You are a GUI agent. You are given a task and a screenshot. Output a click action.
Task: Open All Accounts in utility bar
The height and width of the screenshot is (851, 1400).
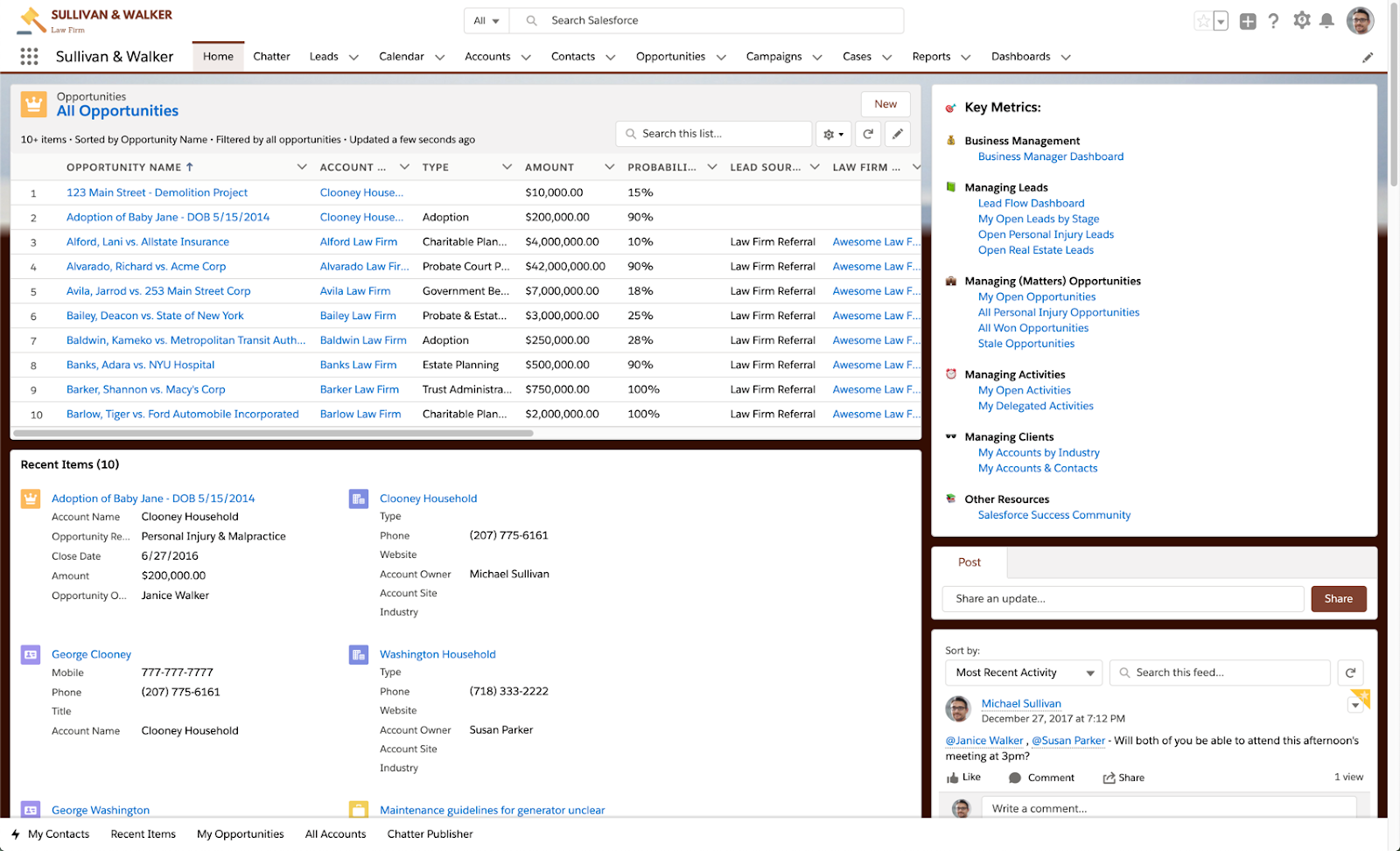point(336,834)
